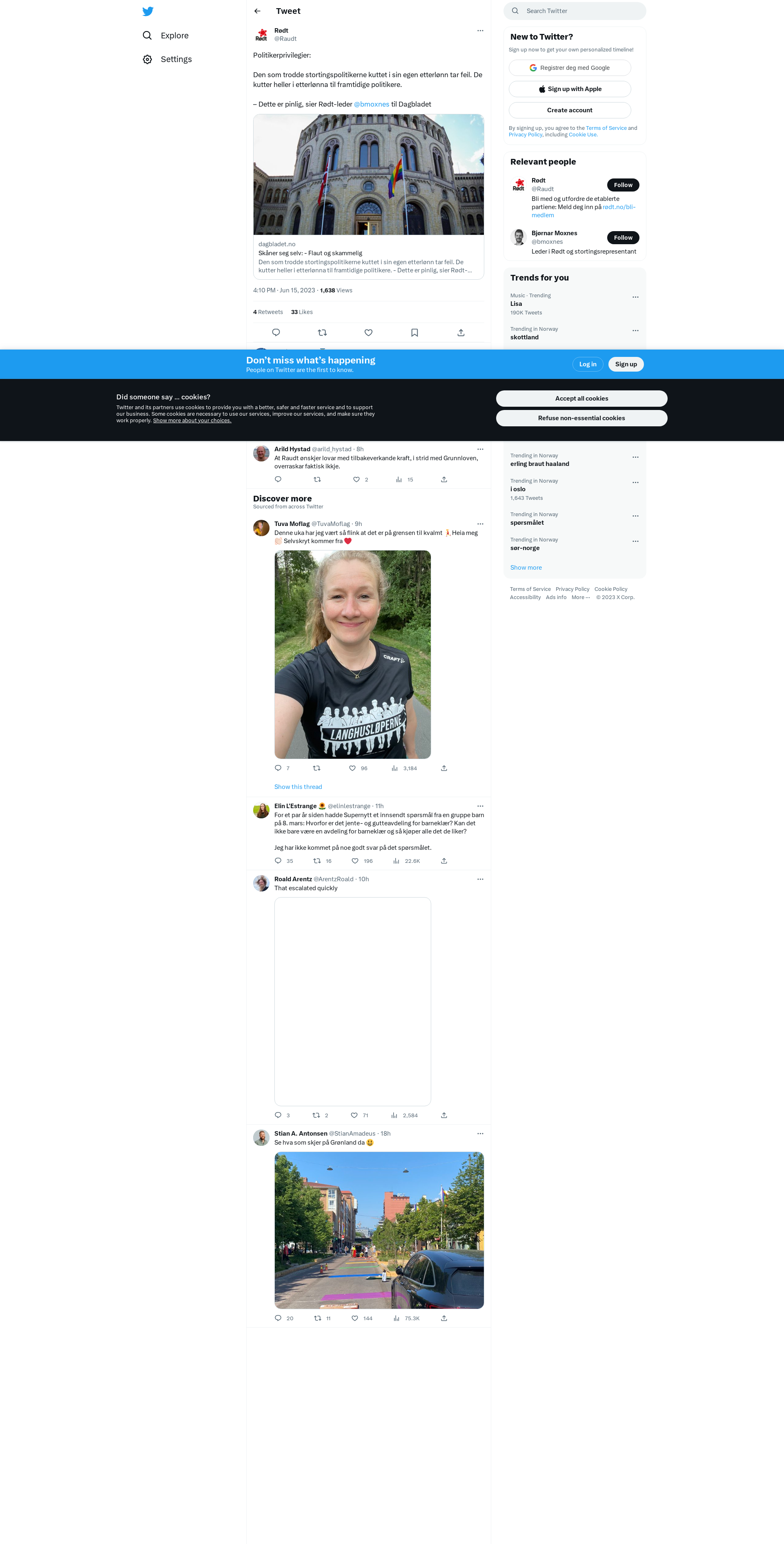Accept all cookies

(x=581, y=399)
